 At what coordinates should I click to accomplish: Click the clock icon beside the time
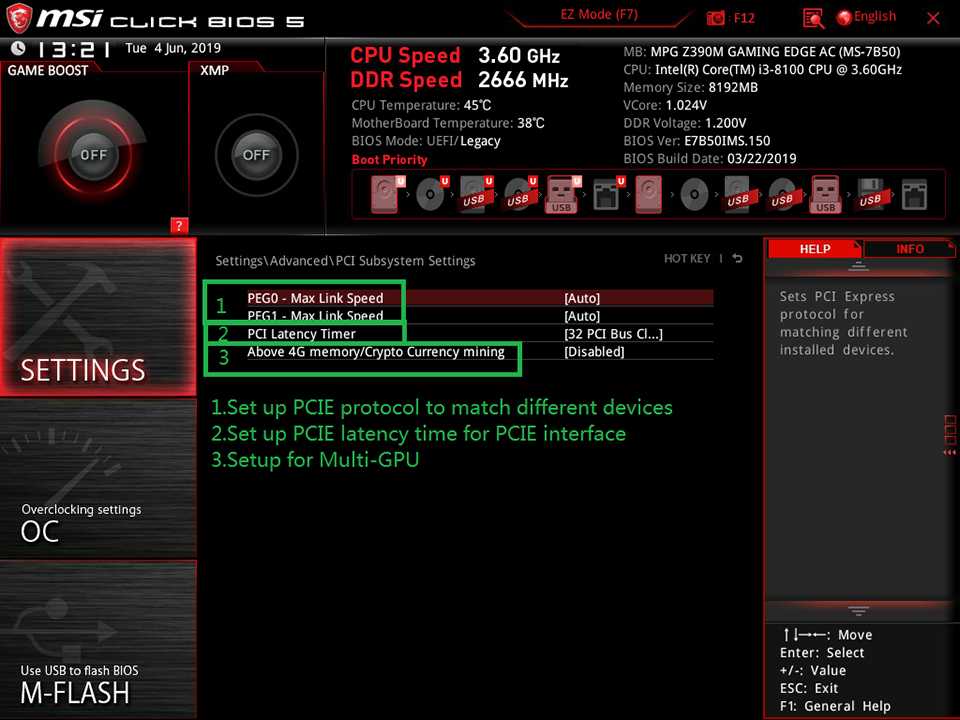[x=18, y=48]
